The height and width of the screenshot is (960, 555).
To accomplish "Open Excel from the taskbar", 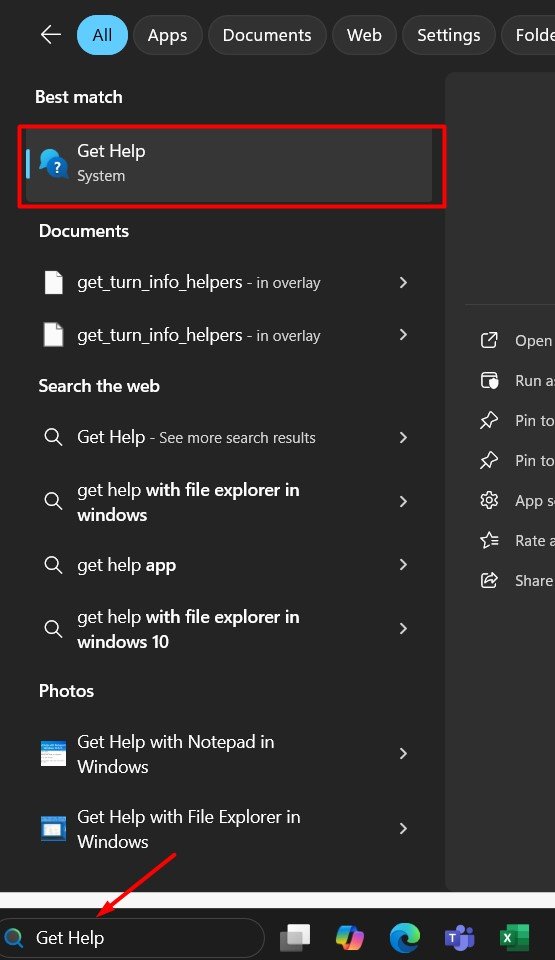I will tap(514, 937).
